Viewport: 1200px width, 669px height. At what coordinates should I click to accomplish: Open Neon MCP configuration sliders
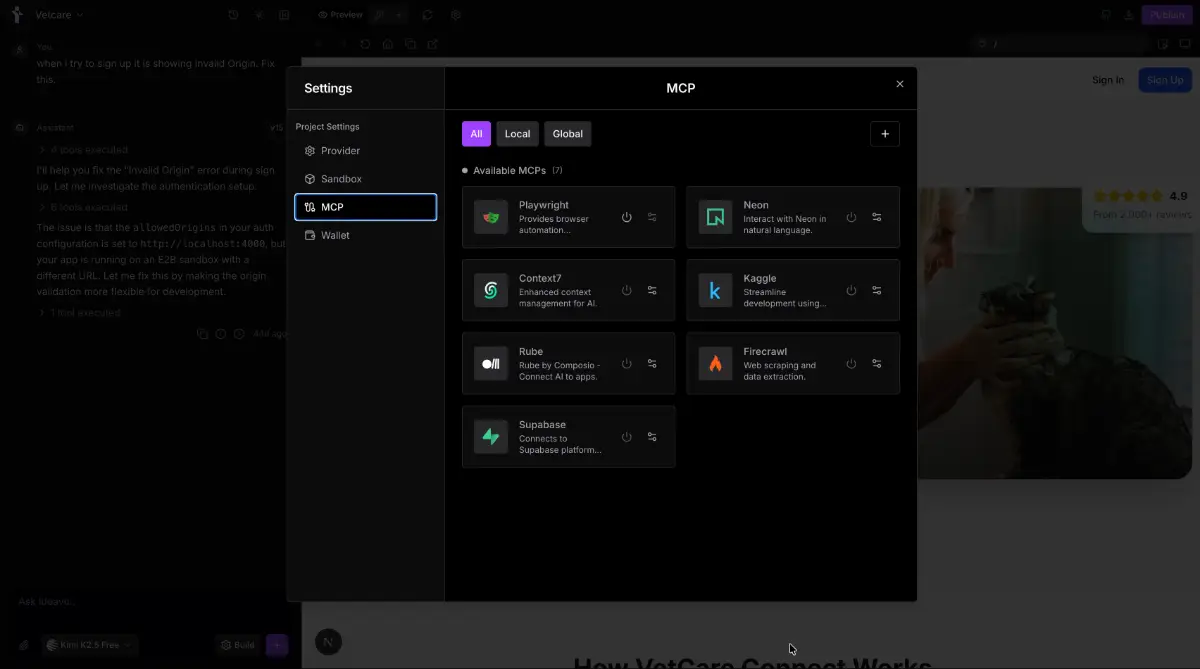[x=877, y=217]
